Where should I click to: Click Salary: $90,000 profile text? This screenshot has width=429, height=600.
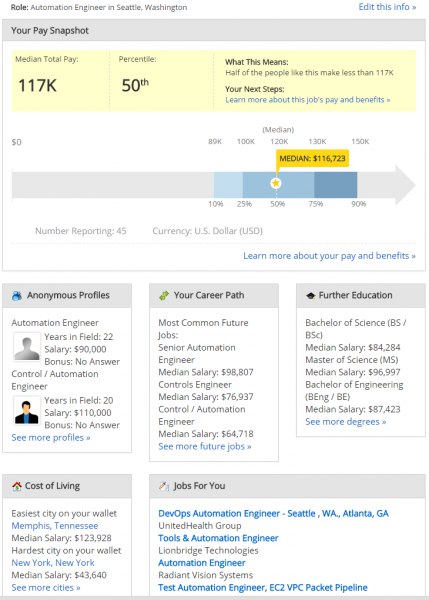75,349
